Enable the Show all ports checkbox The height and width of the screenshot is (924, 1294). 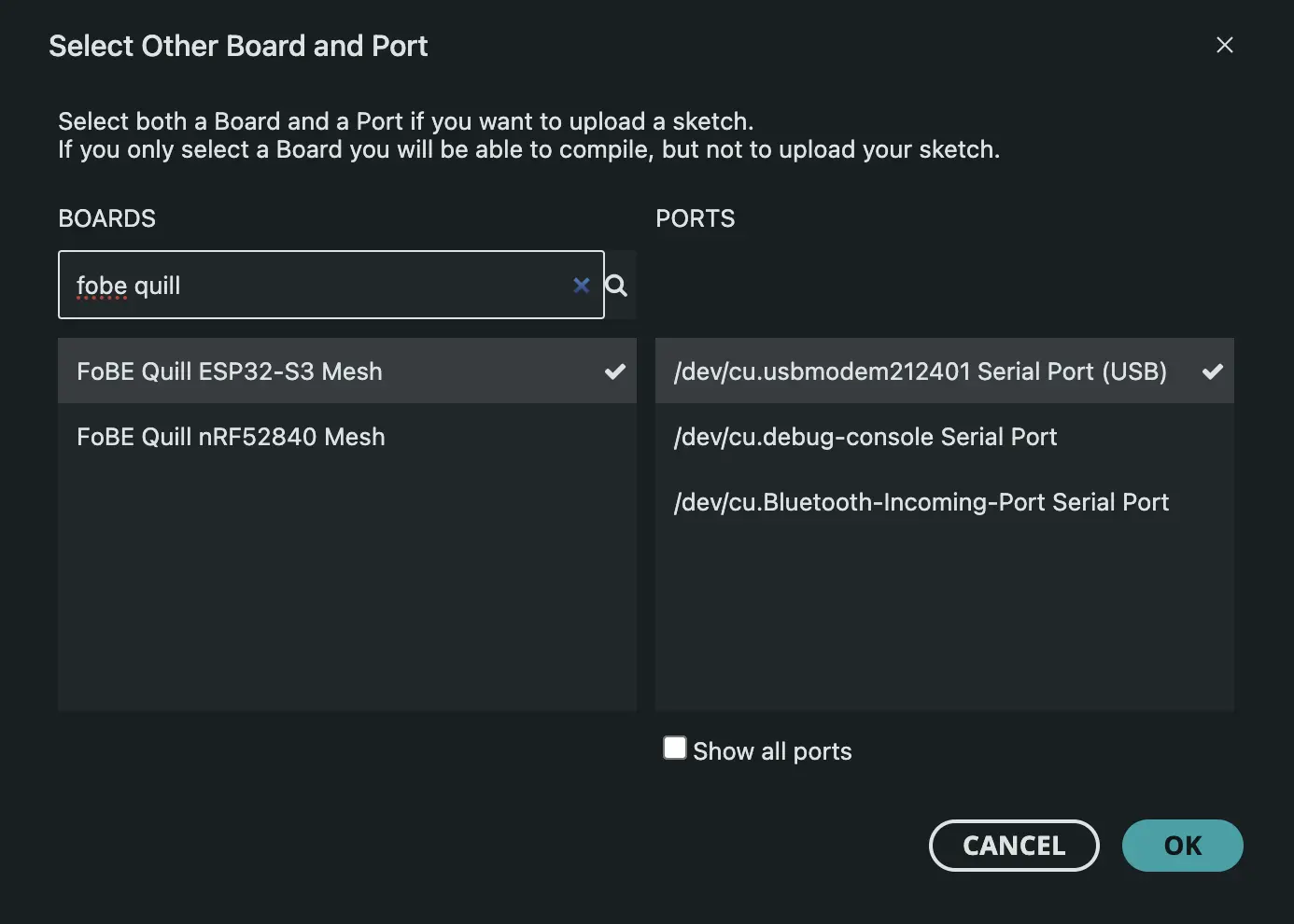[x=674, y=748]
